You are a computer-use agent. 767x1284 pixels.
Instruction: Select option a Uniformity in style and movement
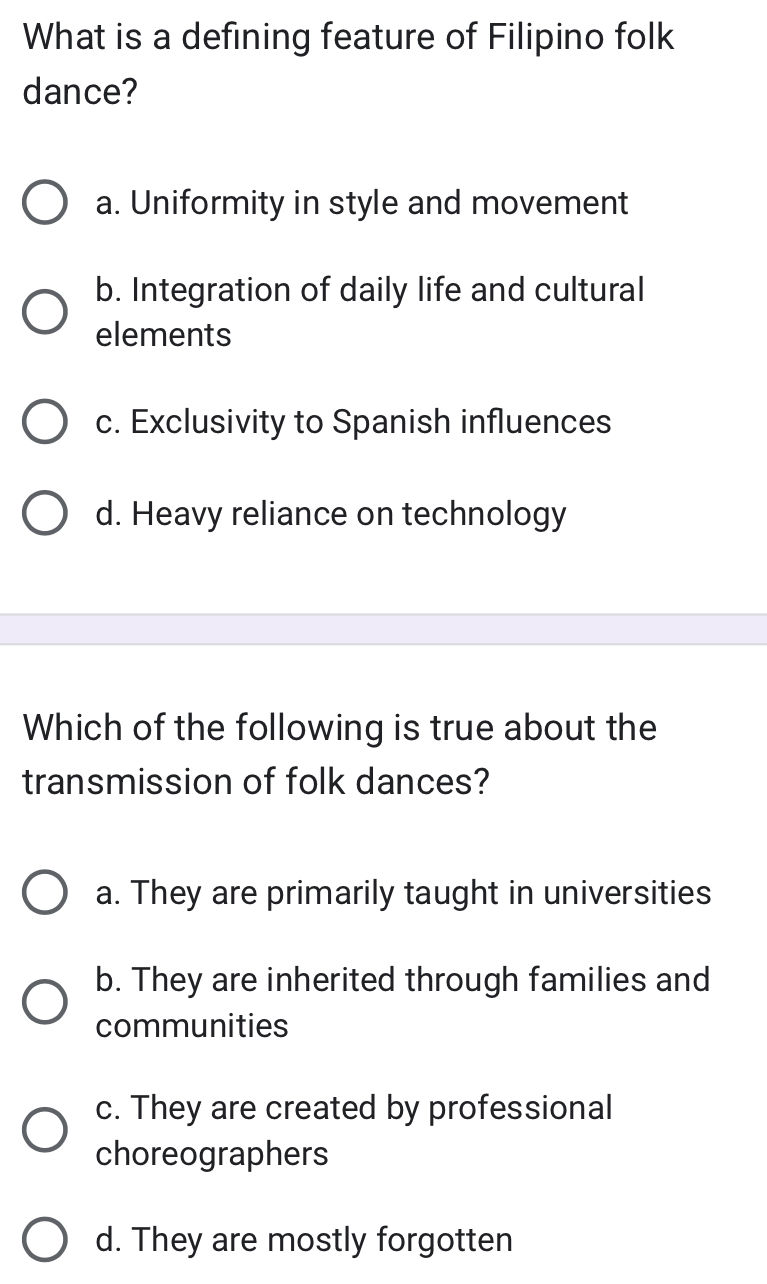[x=44, y=203]
